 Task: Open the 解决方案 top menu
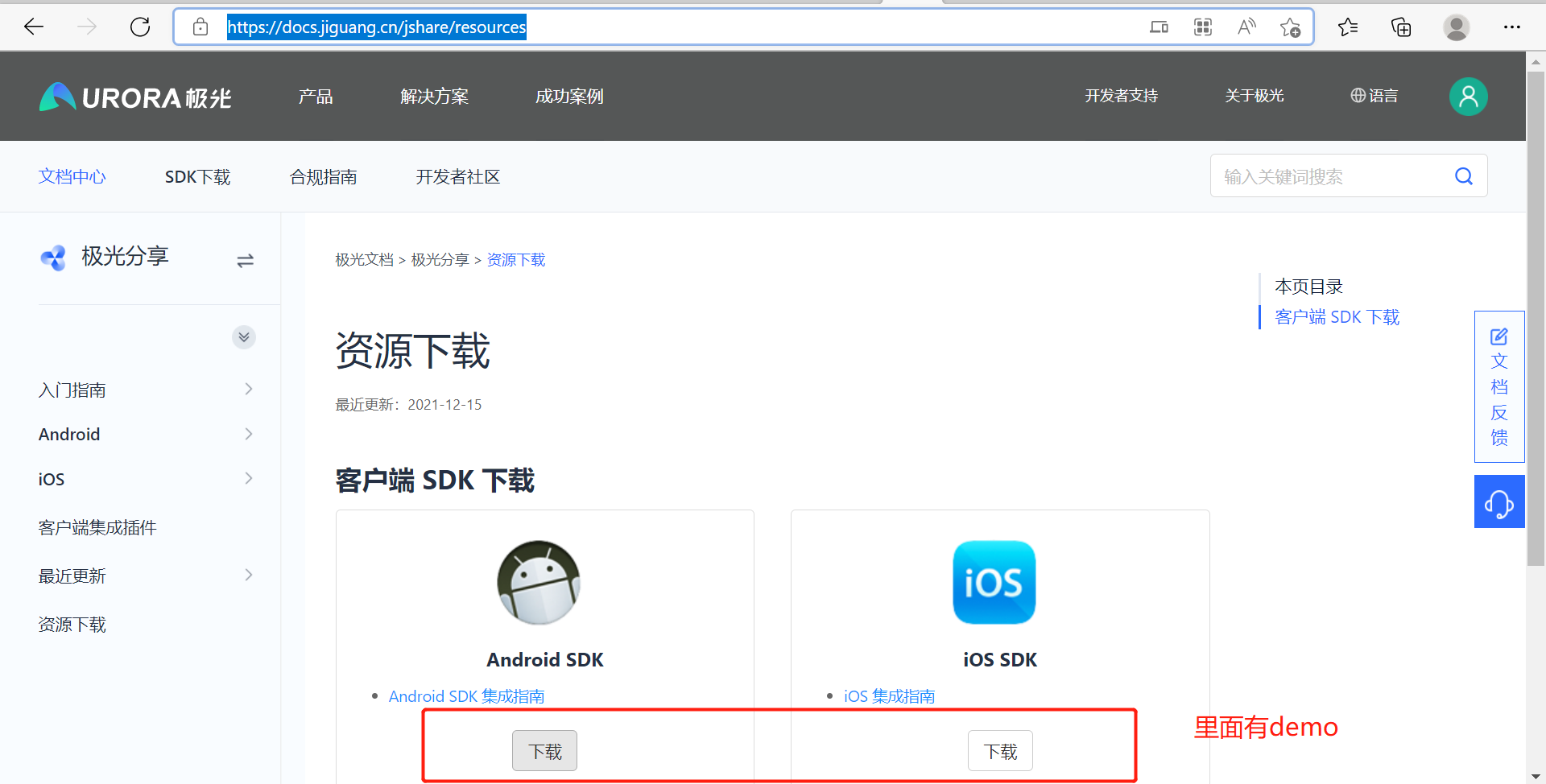435,97
